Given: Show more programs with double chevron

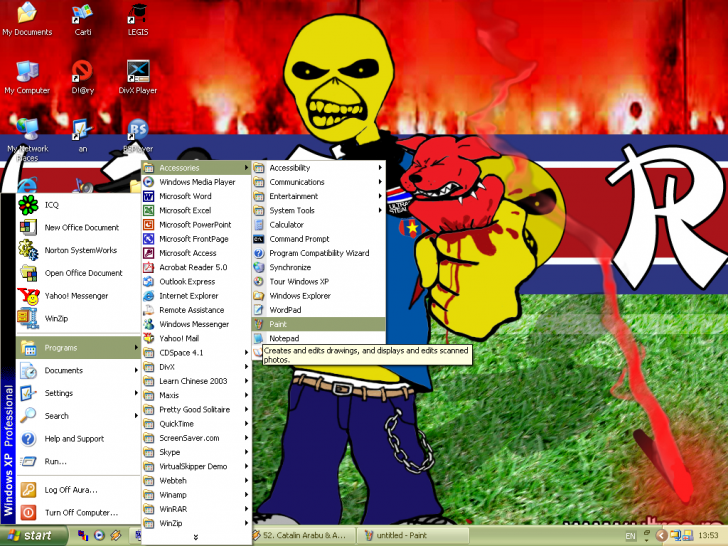Looking at the screenshot, I should [196, 537].
